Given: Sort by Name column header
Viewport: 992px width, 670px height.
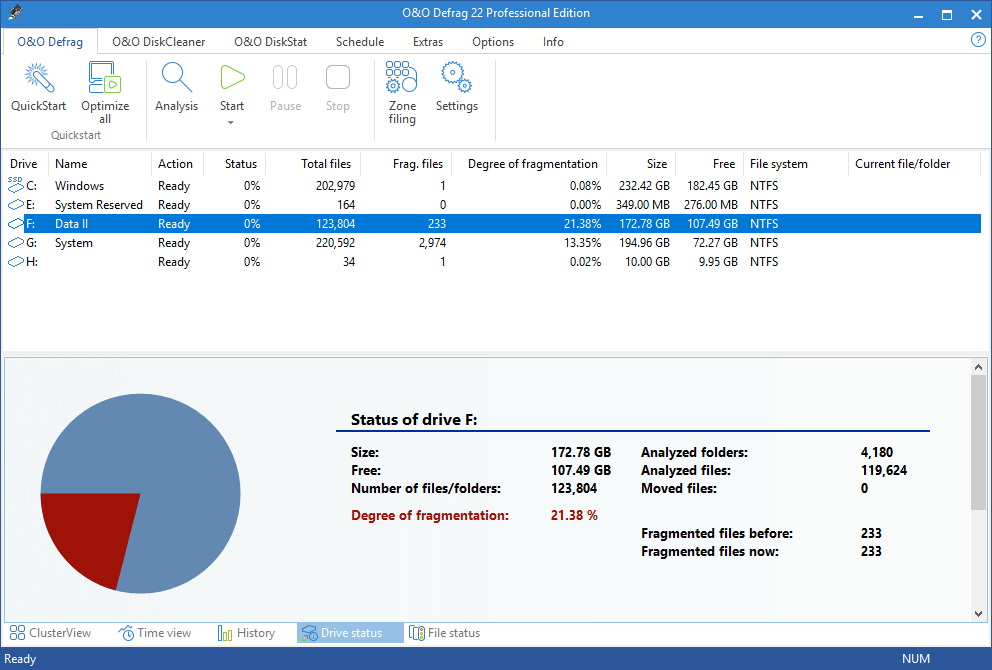Looking at the screenshot, I should click(x=100, y=164).
